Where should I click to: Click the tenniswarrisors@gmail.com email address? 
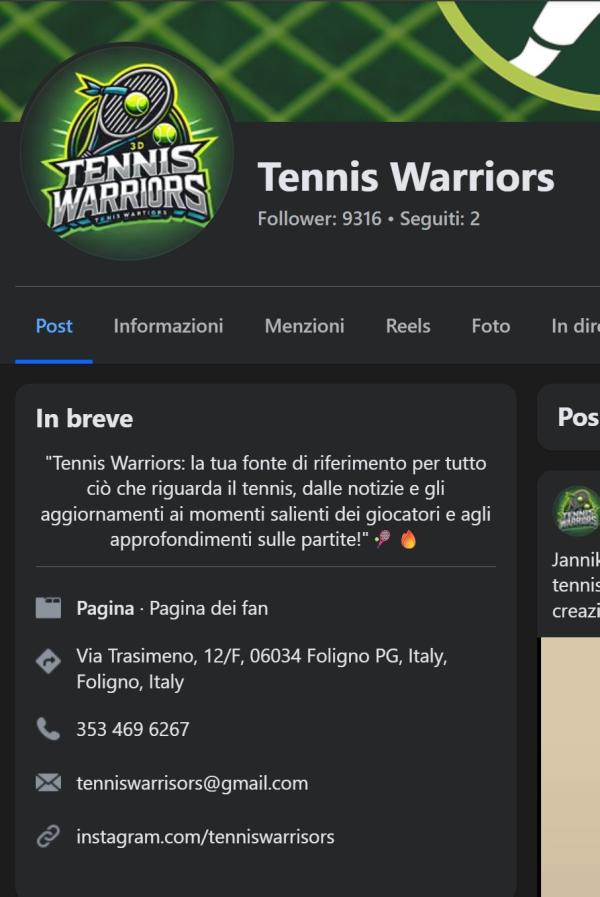click(192, 783)
